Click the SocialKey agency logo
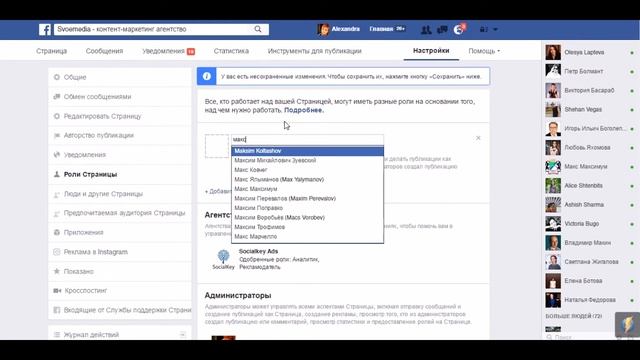The image size is (640, 360). coord(223,260)
